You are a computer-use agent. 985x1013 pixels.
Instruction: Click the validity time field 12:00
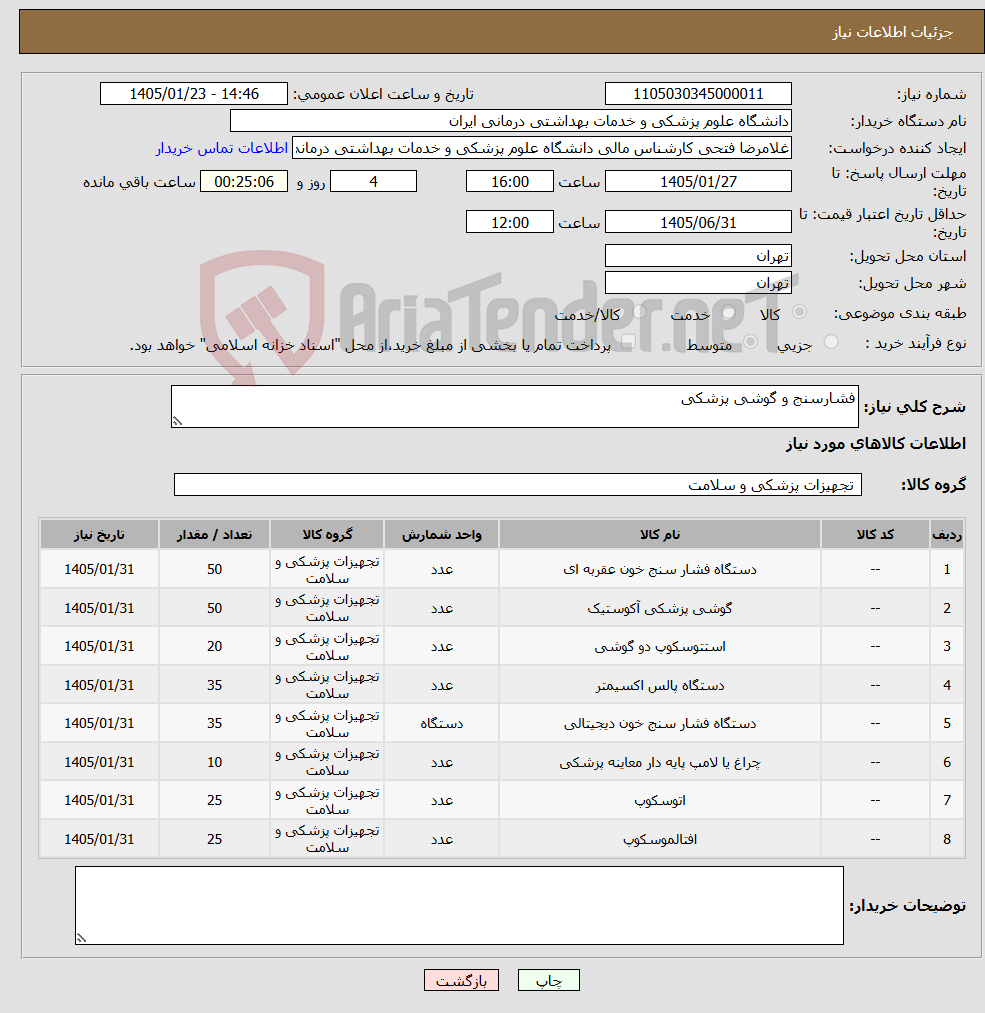[510, 222]
